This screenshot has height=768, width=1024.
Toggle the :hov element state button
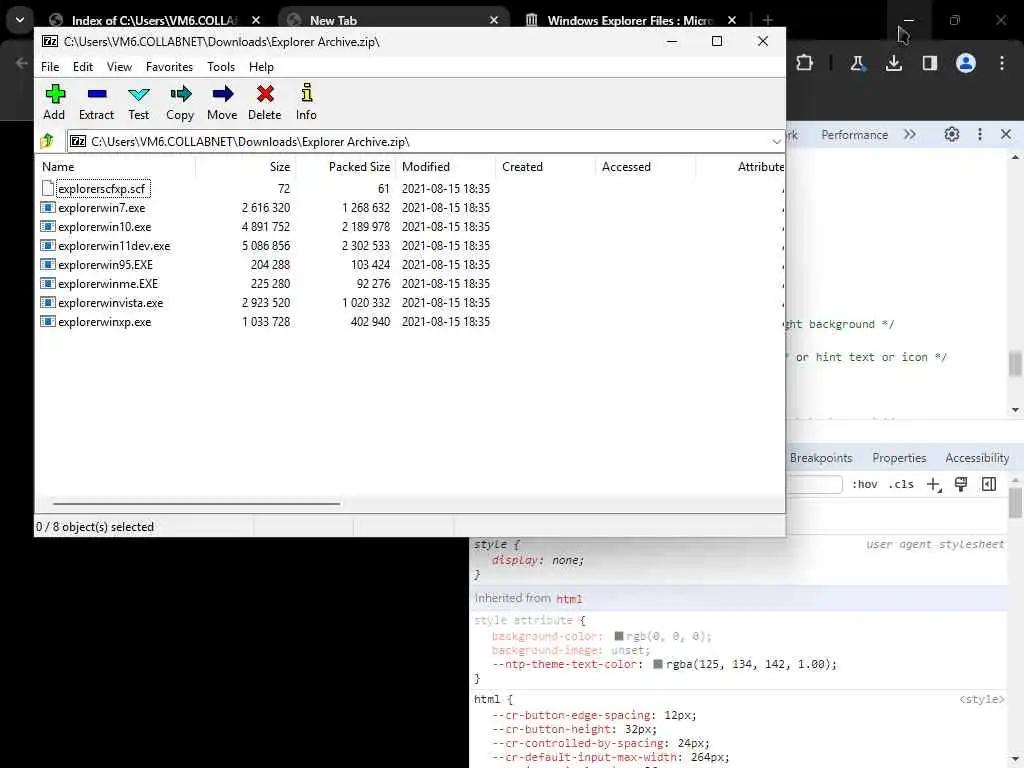[x=865, y=485]
